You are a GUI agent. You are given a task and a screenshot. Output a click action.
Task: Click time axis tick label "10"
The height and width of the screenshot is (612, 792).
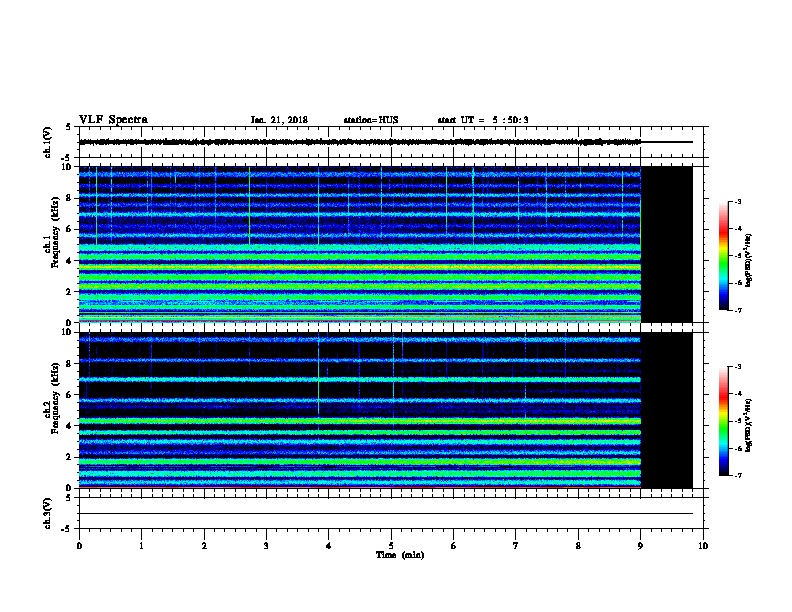point(703,546)
